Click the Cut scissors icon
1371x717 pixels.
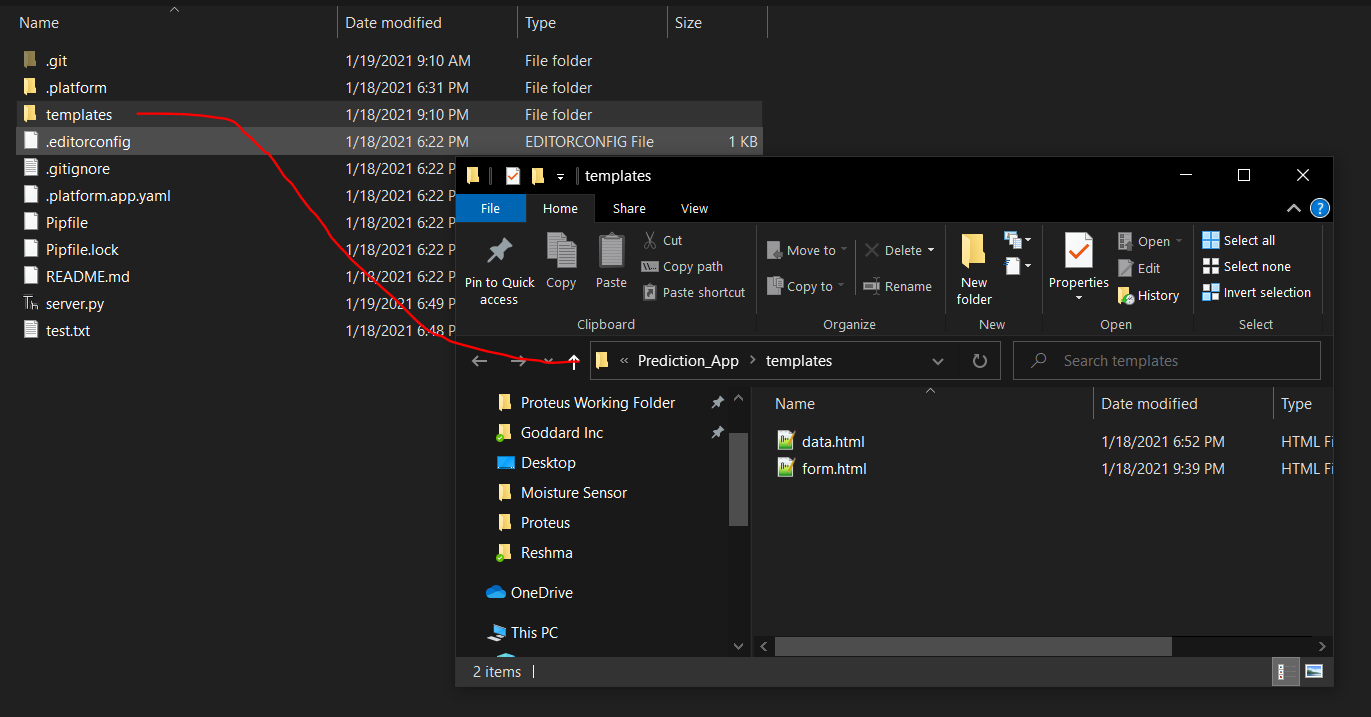(x=650, y=240)
